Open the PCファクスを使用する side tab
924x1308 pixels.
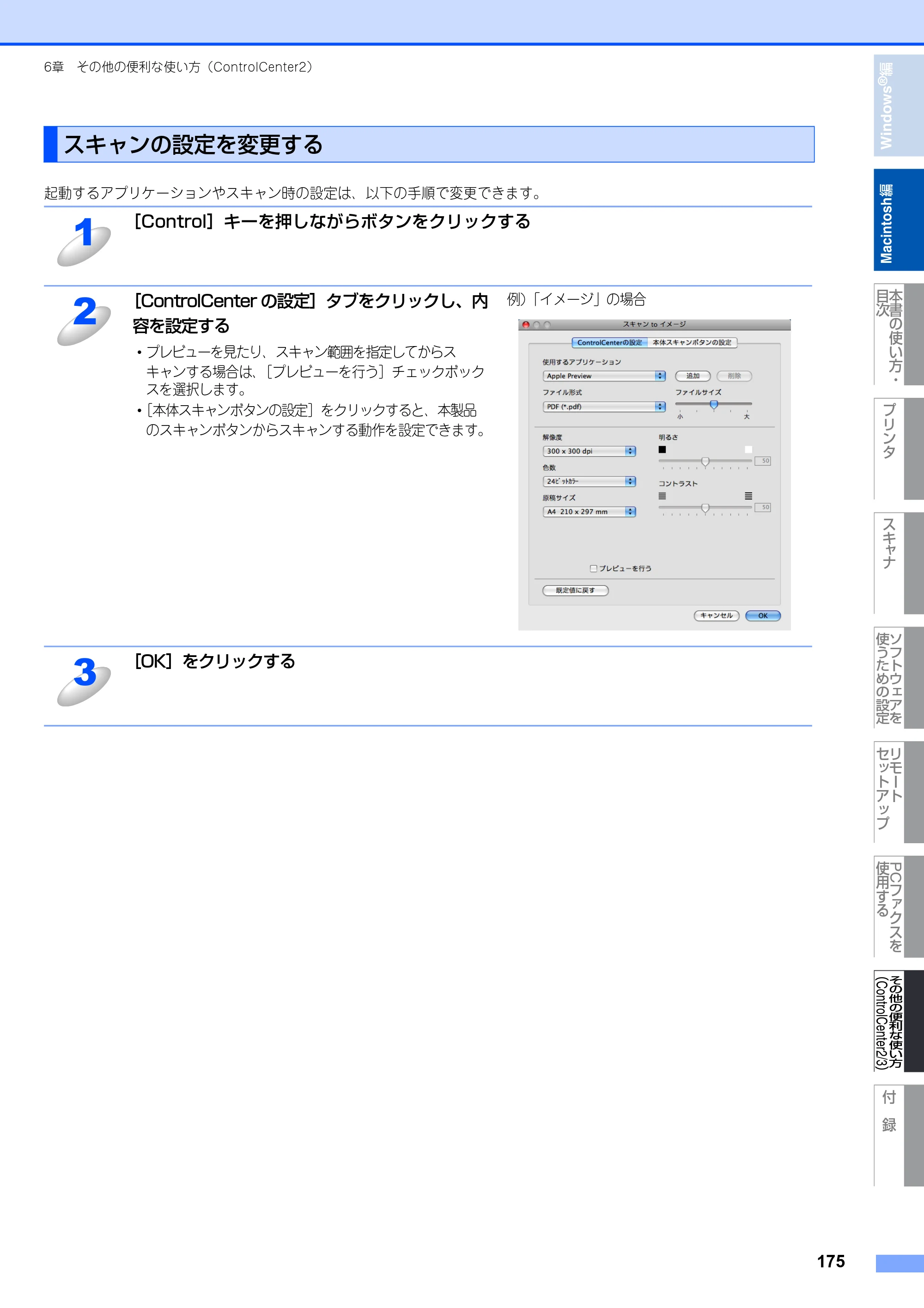pyautogui.click(x=899, y=907)
